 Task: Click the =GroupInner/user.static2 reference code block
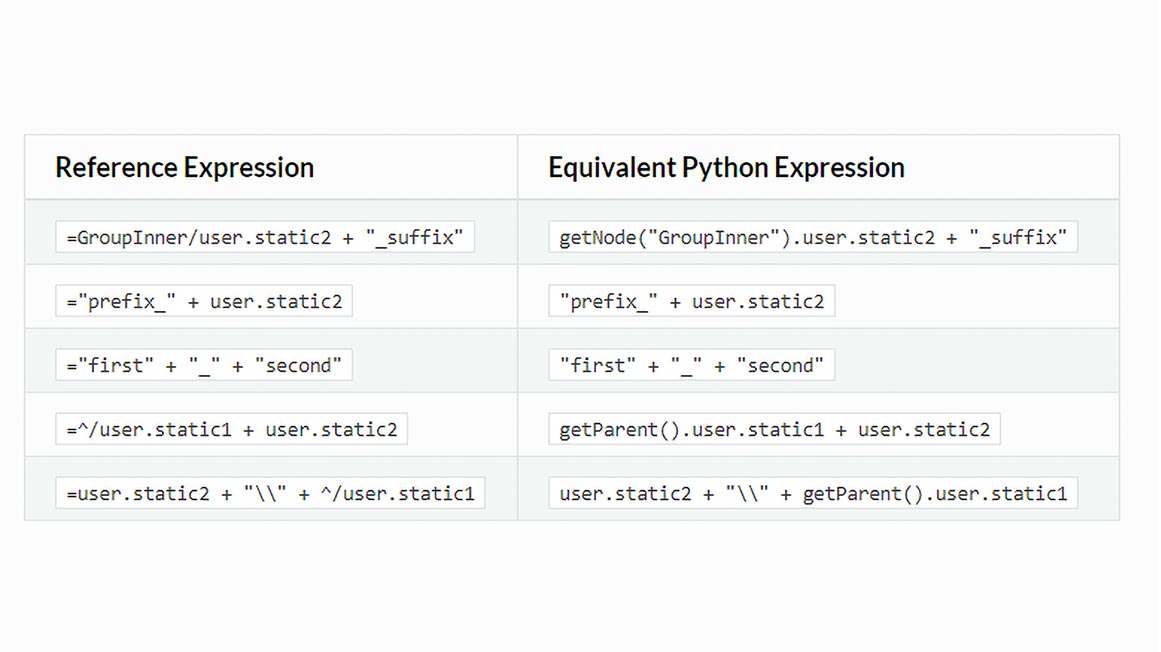[x=265, y=237]
